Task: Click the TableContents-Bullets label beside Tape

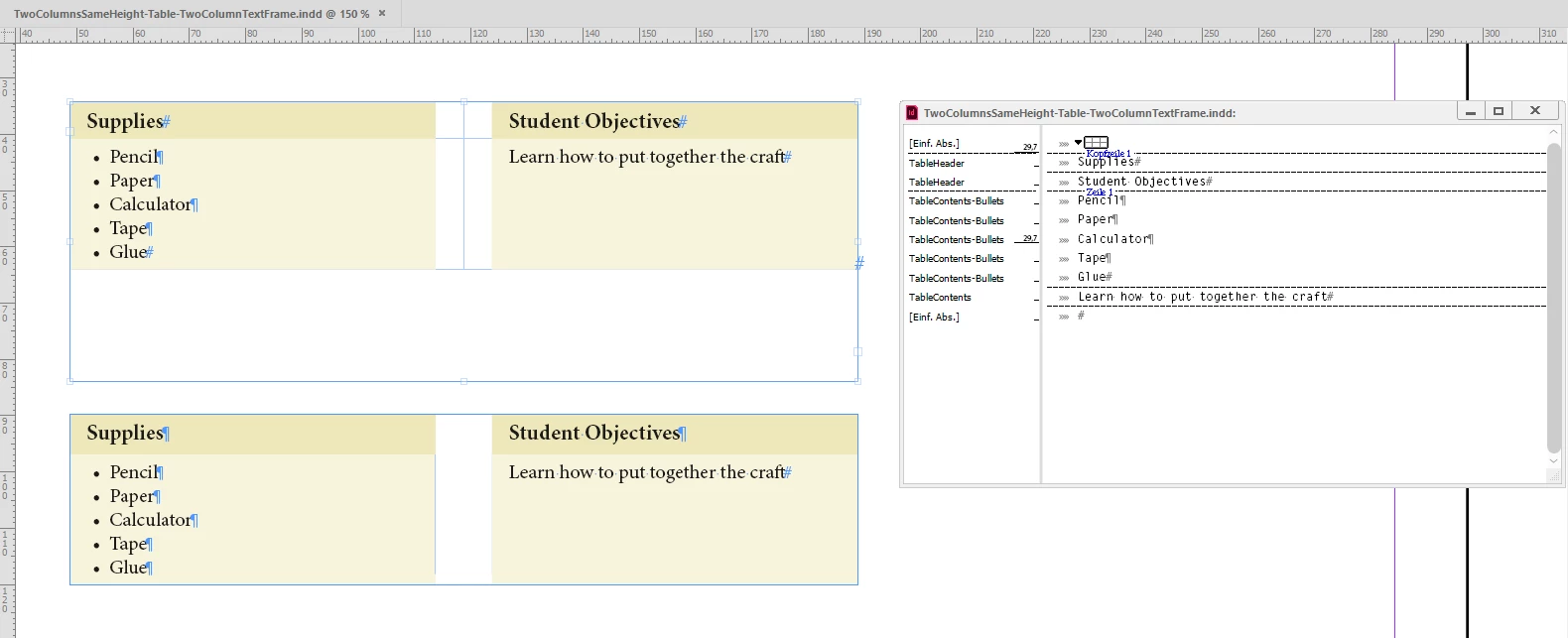Action: point(957,259)
